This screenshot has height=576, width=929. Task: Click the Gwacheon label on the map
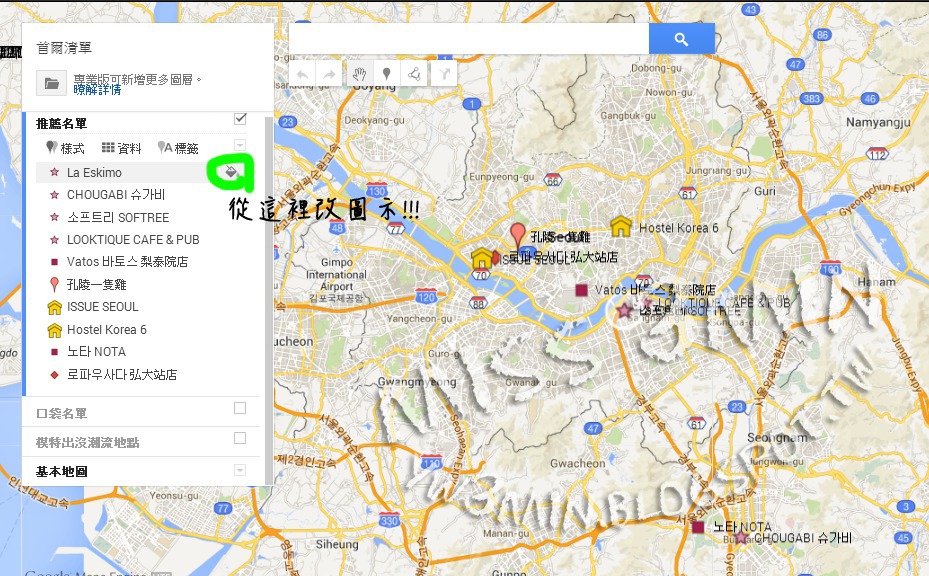tap(578, 463)
